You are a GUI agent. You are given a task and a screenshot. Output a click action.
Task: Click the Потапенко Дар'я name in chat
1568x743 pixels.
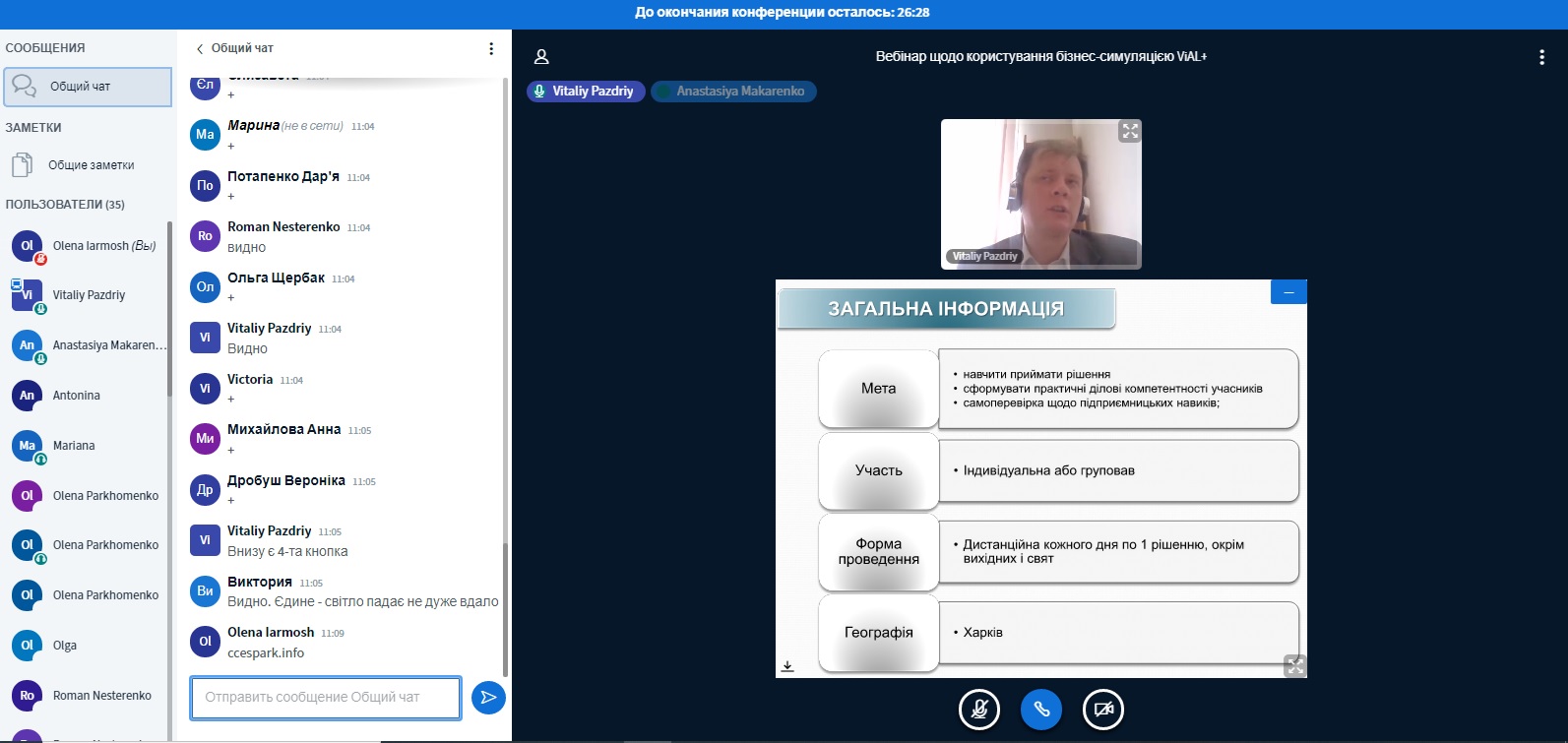(x=283, y=177)
